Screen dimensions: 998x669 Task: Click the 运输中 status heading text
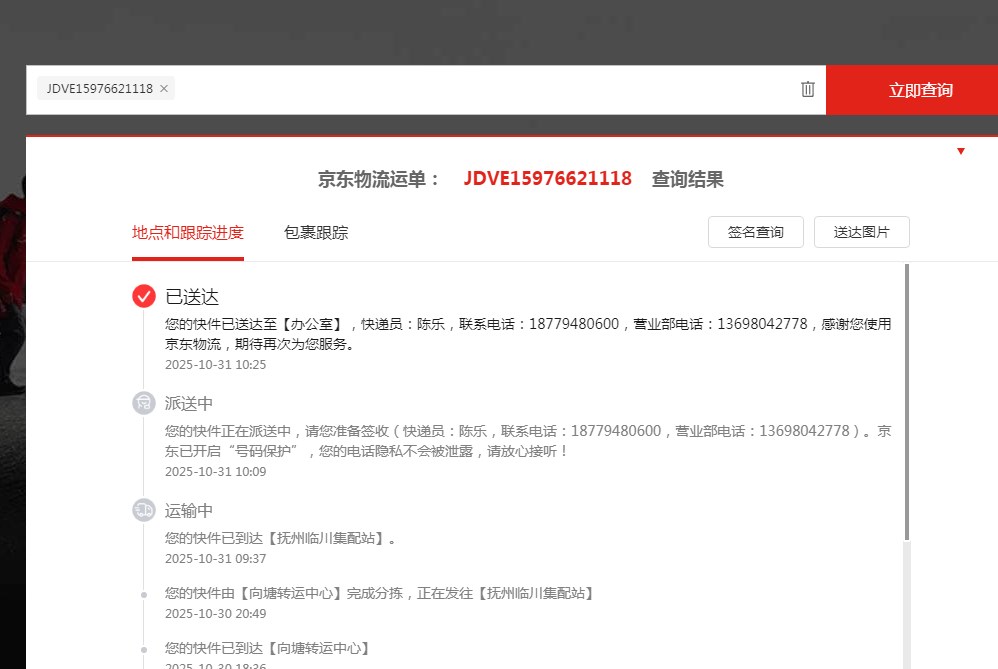pos(189,510)
